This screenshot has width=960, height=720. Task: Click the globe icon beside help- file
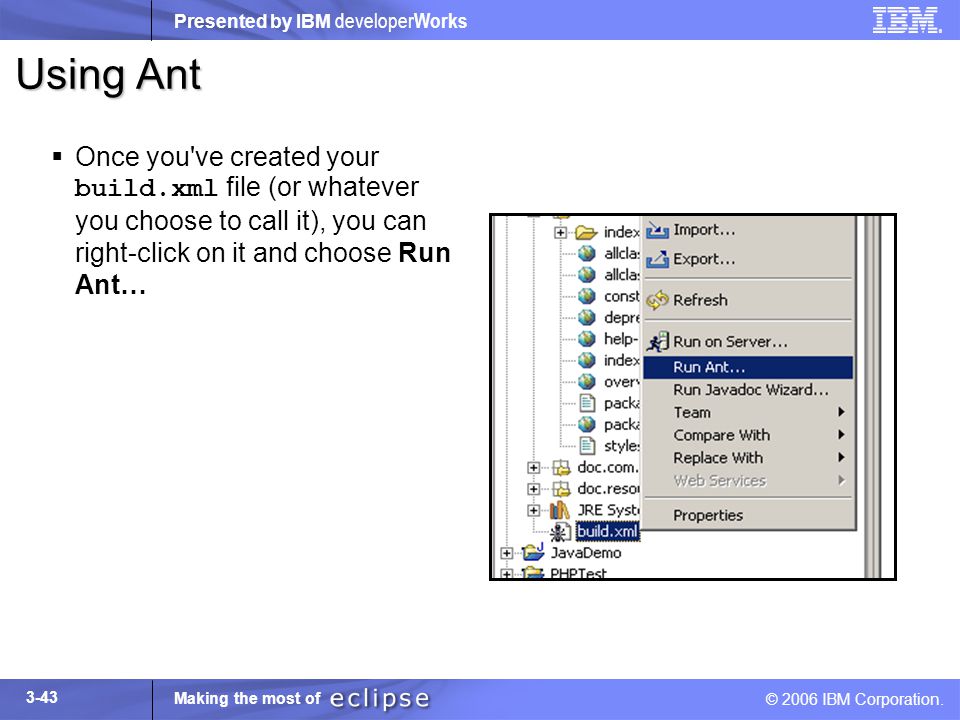pyautogui.click(x=587, y=339)
